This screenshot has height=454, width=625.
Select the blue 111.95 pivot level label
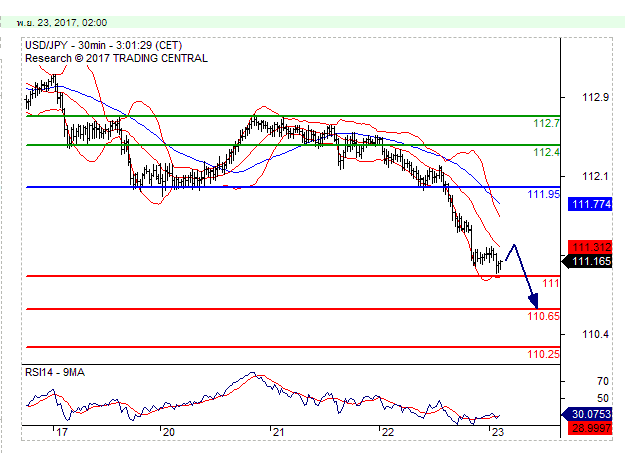pyautogui.click(x=544, y=195)
